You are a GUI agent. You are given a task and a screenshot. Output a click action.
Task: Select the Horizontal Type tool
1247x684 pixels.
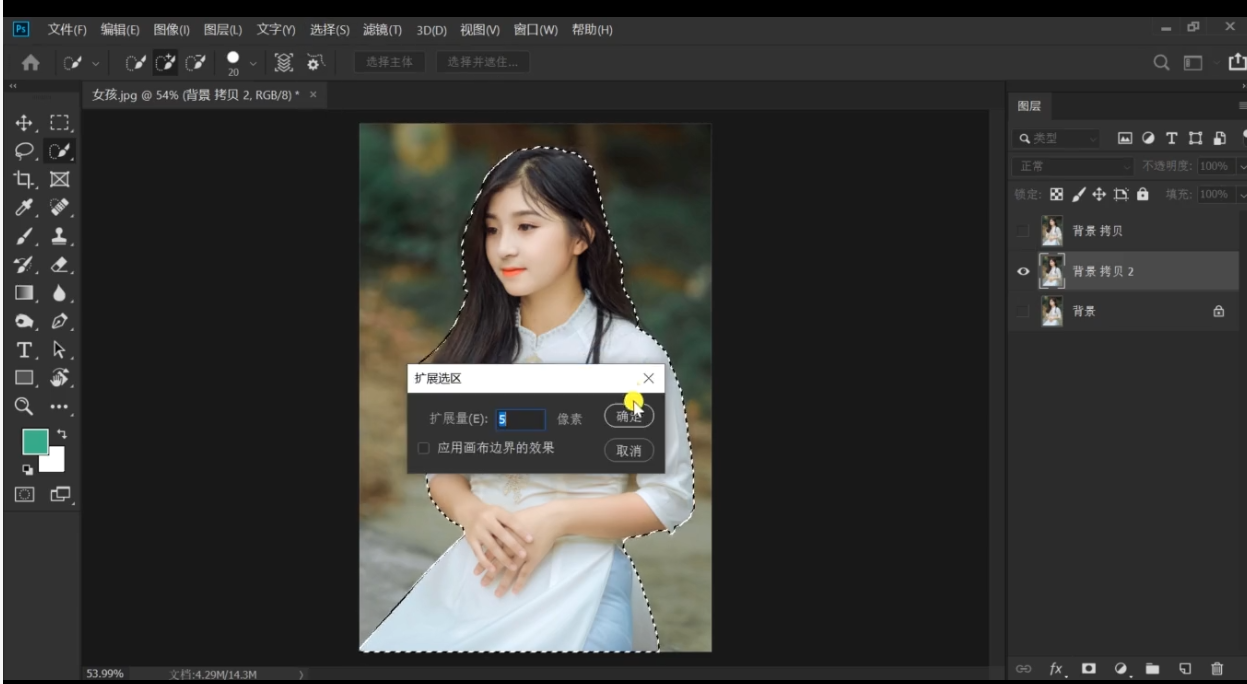tap(25, 350)
